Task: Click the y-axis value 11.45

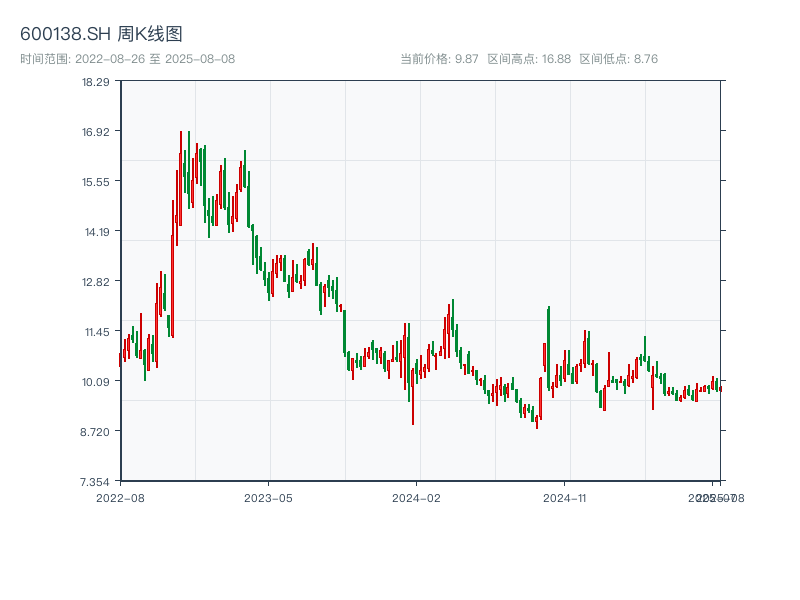Action: point(96,332)
